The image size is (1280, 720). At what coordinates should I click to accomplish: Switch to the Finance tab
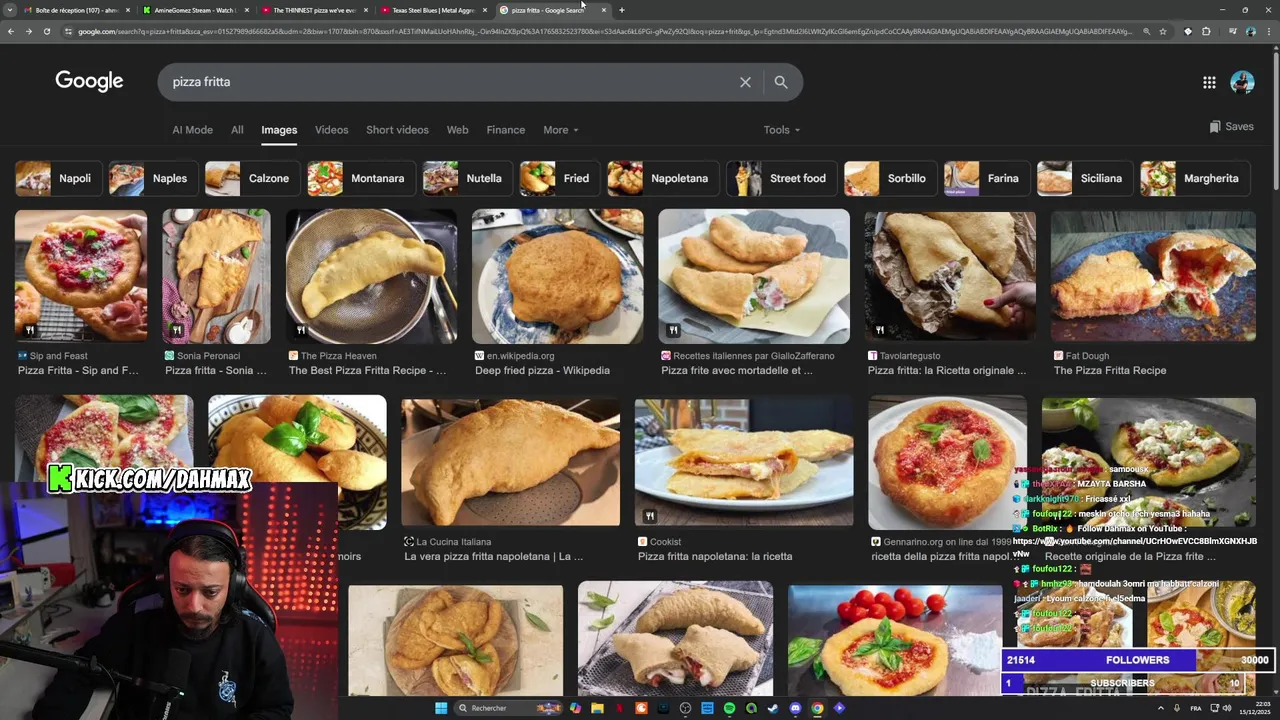[x=505, y=130]
